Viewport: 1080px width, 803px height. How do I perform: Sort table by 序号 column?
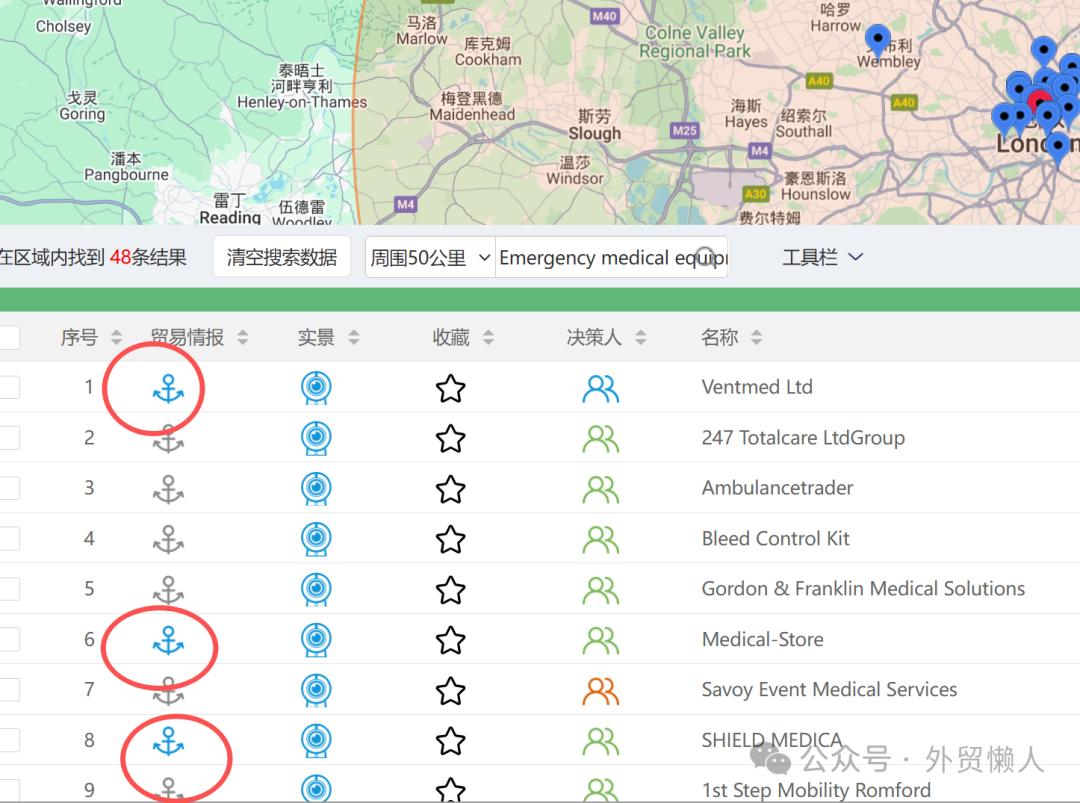pos(116,337)
